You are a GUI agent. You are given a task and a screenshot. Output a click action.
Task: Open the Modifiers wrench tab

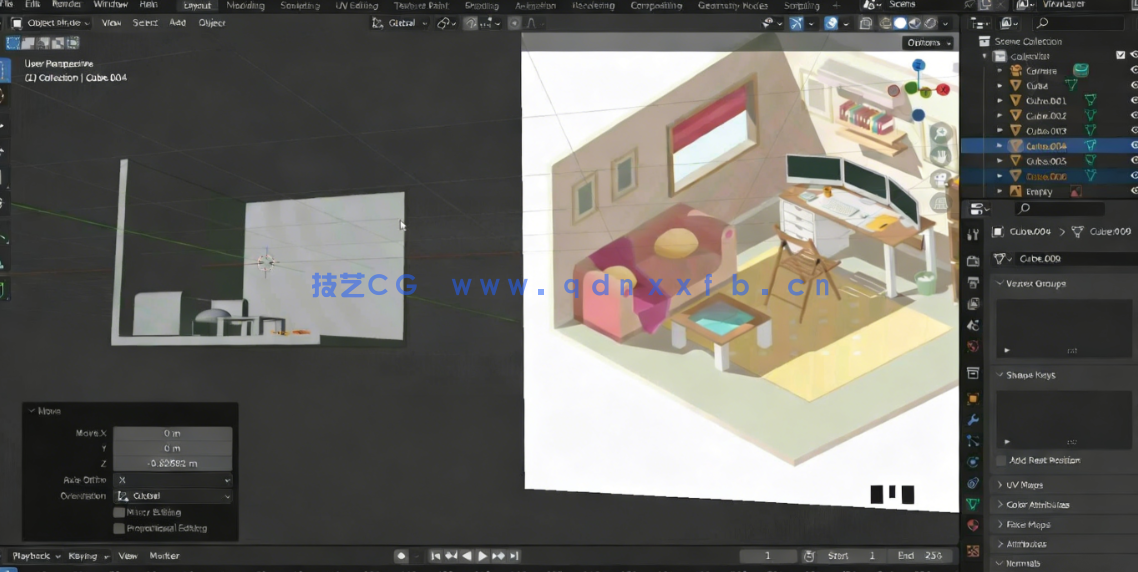click(x=973, y=420)
